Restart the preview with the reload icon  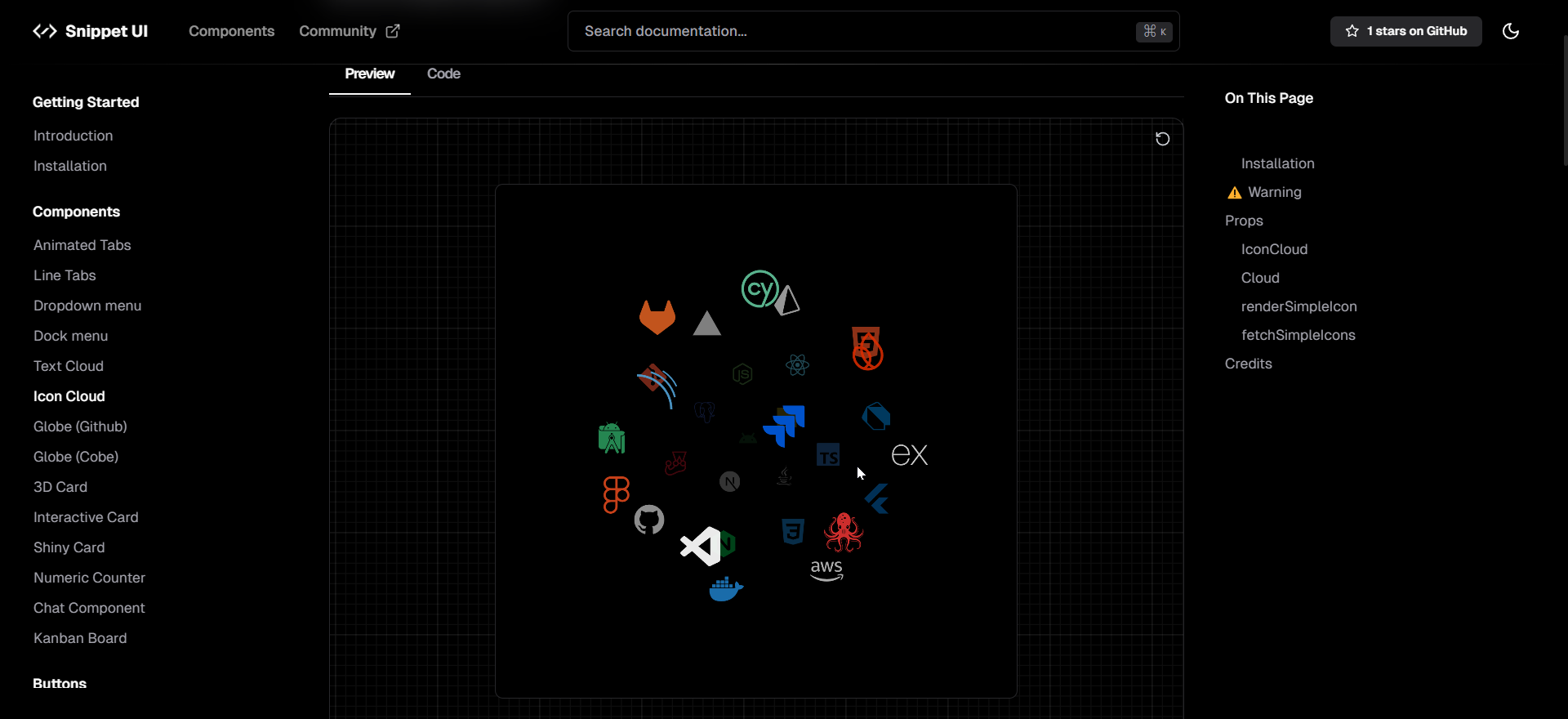[1162, 139]
